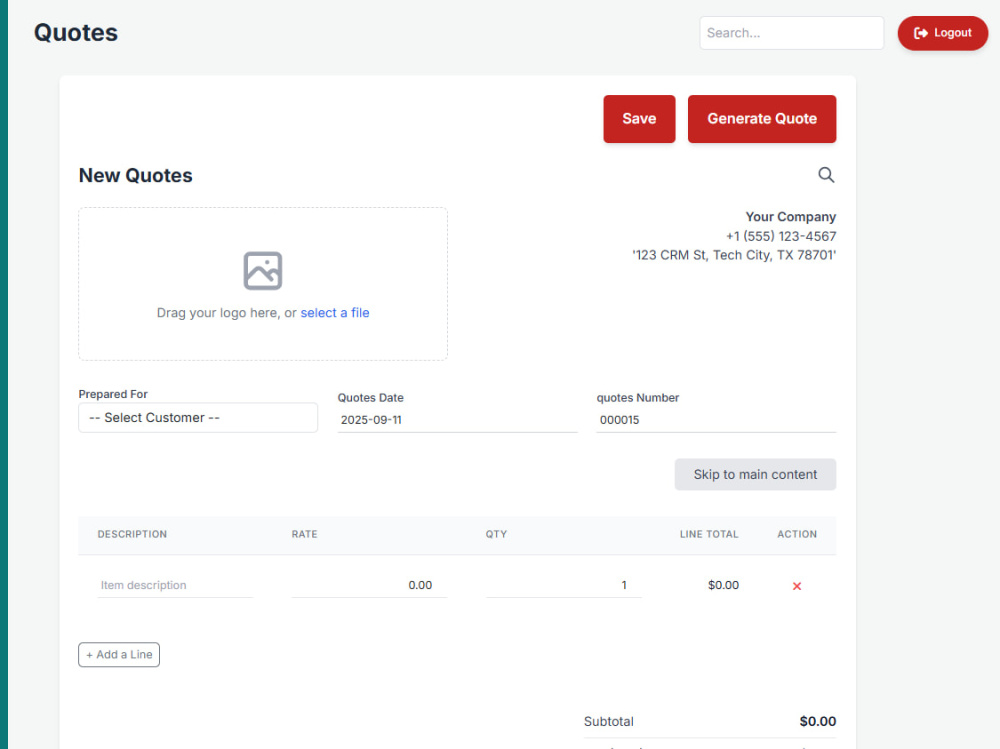The width and height of the screenshot is (1000, 749).
Task: Click the Subtotal $0.00 amount
Action: (818, 722)
